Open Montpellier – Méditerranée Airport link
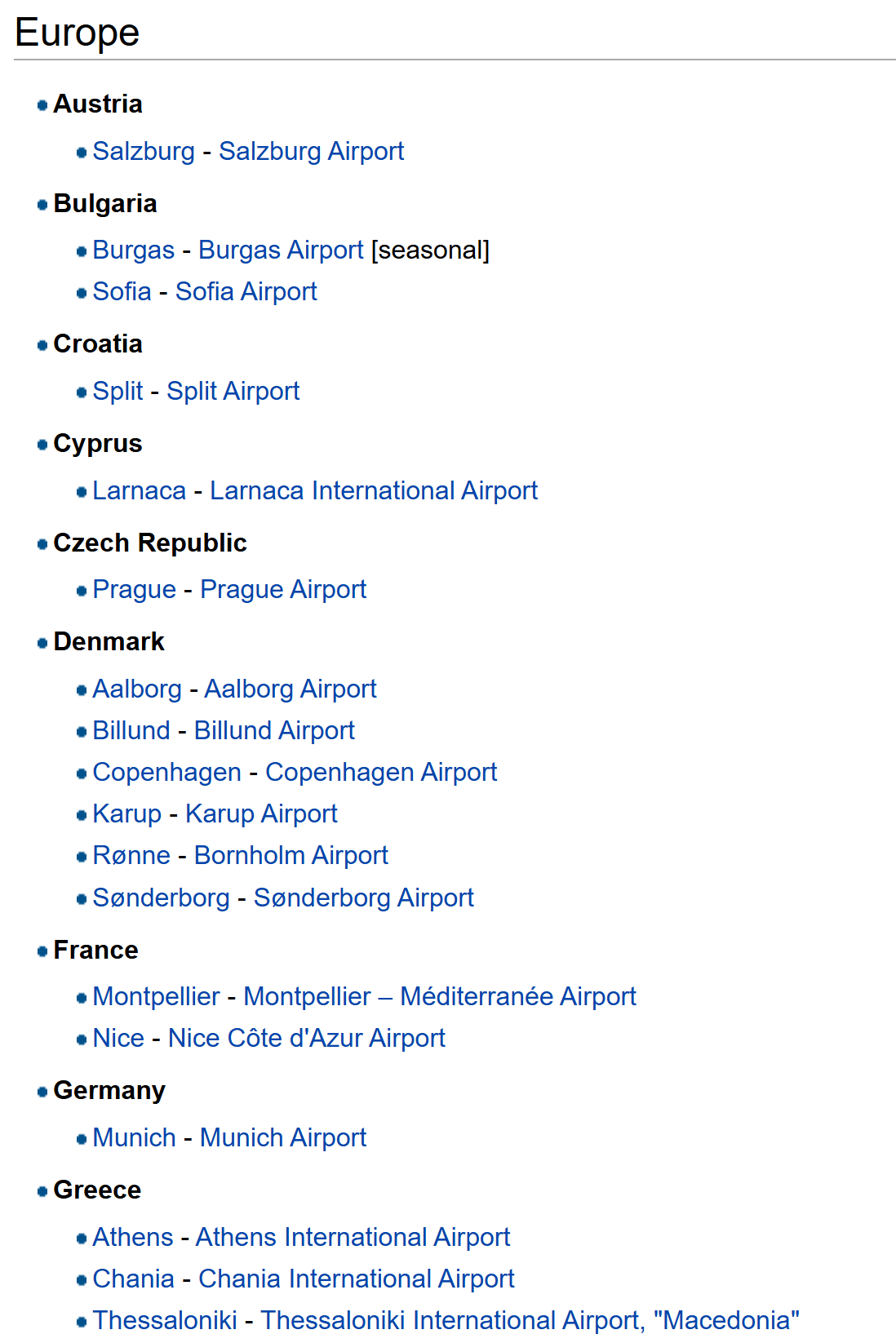 [439, 997]
